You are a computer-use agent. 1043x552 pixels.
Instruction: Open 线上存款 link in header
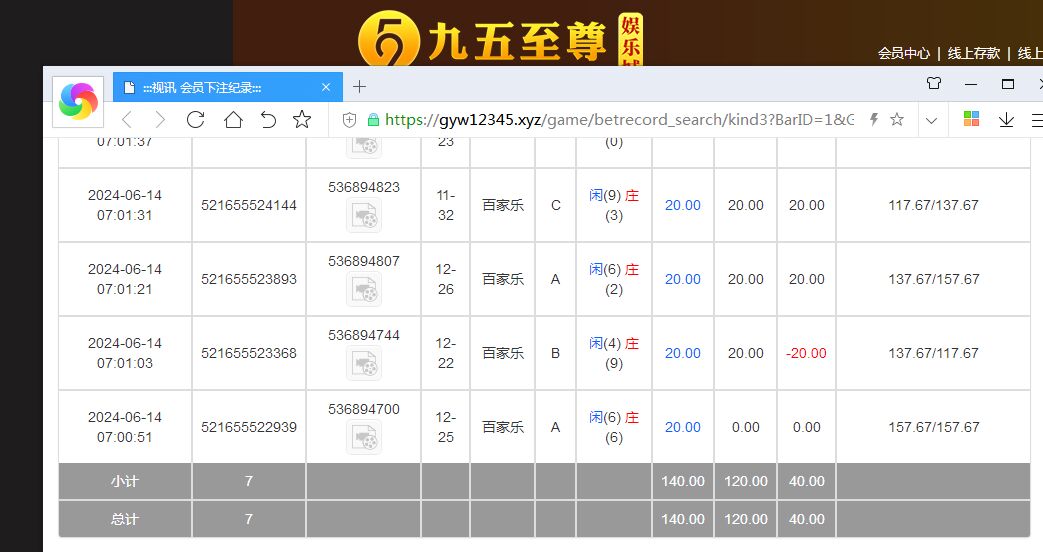973,53
